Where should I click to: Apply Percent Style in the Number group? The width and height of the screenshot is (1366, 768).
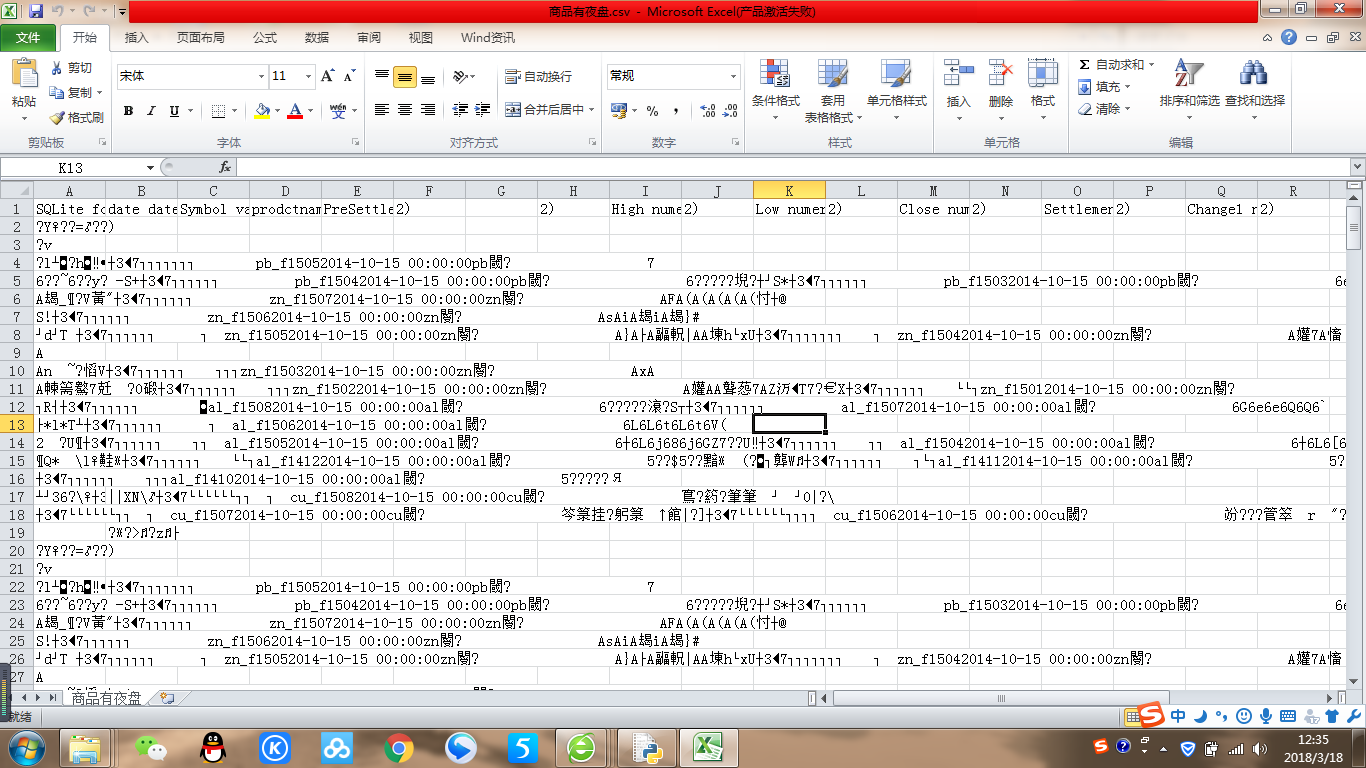click(651, 109)
